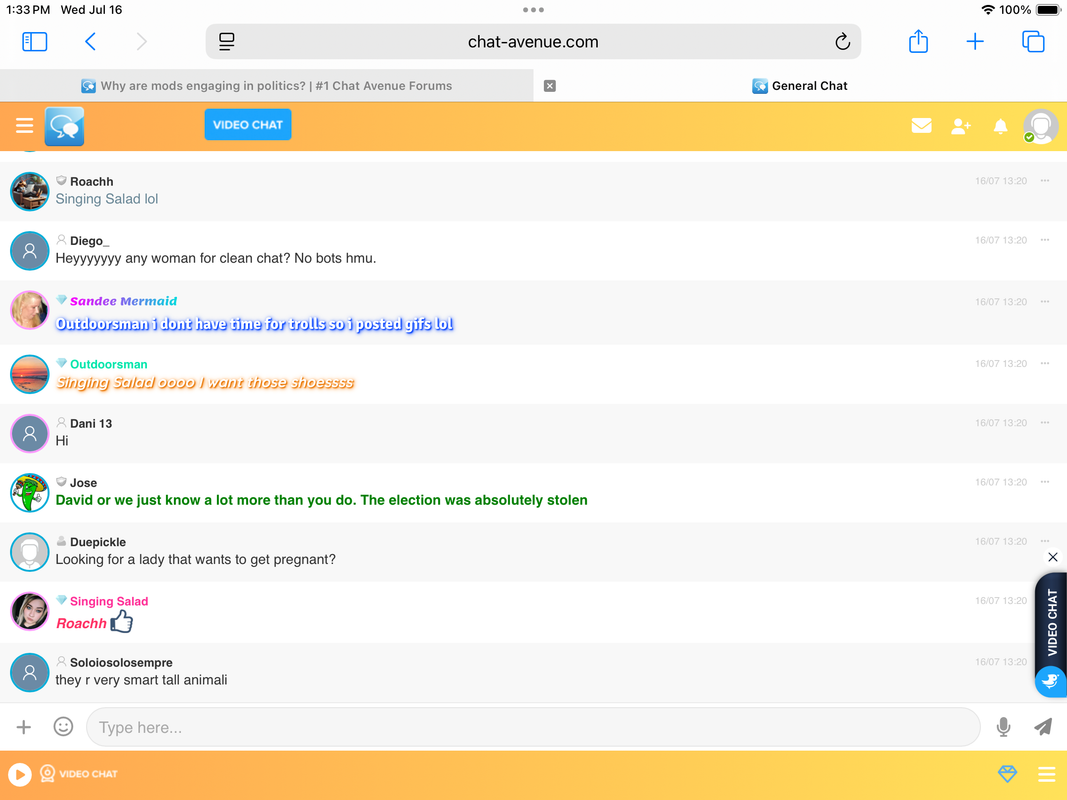Screen dimensions: 1067x800
Task: Switch to the mods engaging in politics tab
Action: point(267,86)
